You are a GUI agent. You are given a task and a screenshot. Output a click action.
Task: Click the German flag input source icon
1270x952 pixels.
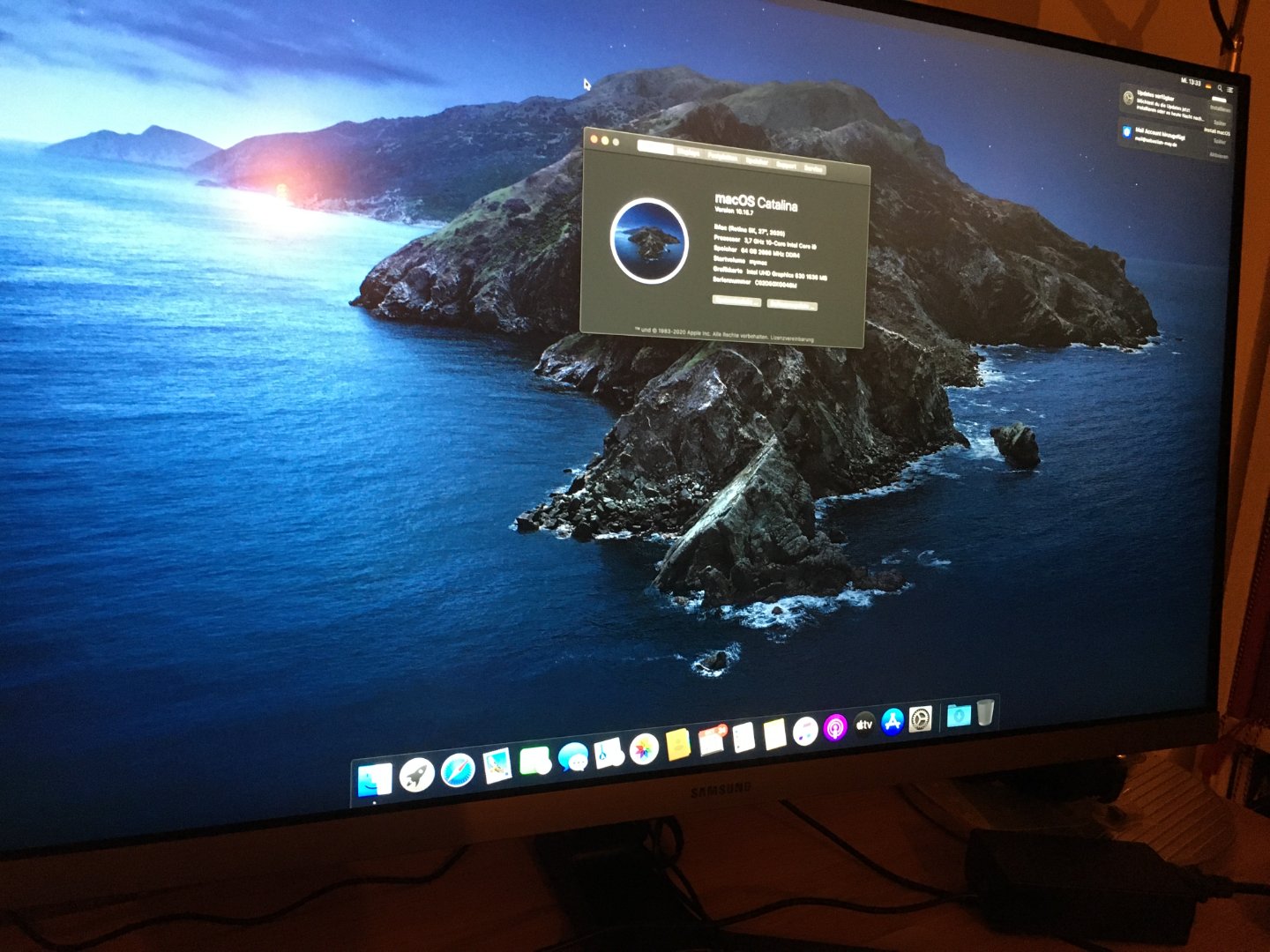click(1210, 86)
